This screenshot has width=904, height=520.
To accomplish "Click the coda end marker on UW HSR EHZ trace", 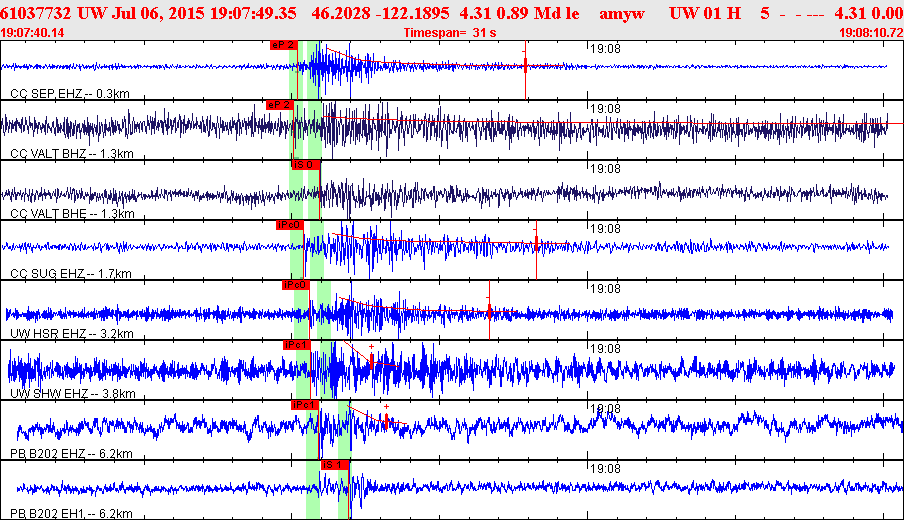I will [x=489, y=311].
